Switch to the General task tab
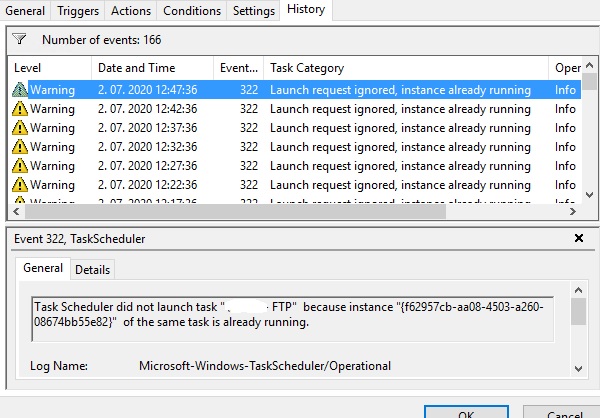This screenshot has width=600, height=418. pyautogui.click(x=25, y=11)
